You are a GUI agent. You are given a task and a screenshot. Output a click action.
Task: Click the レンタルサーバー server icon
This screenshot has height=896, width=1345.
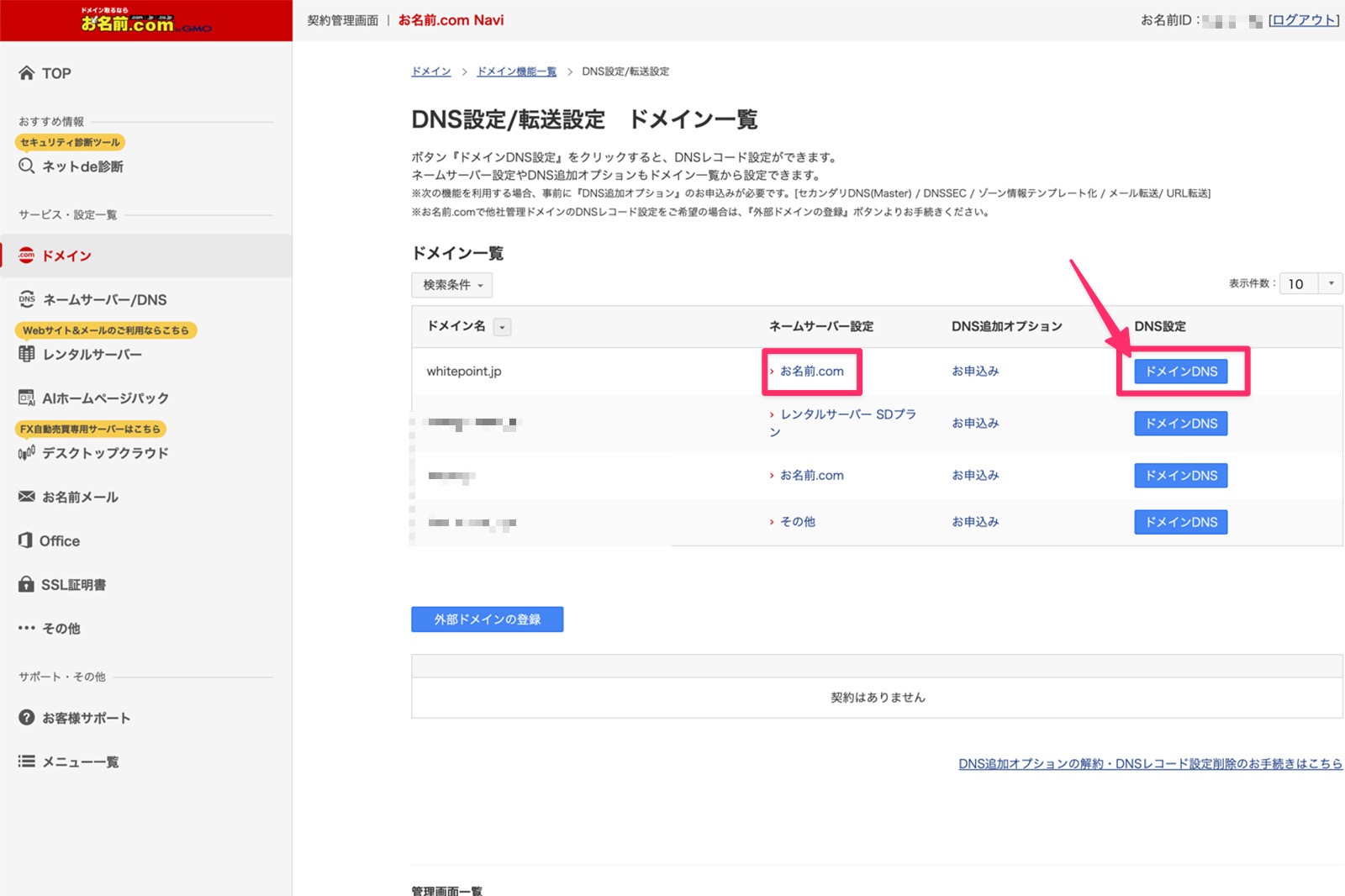[27, 355]
